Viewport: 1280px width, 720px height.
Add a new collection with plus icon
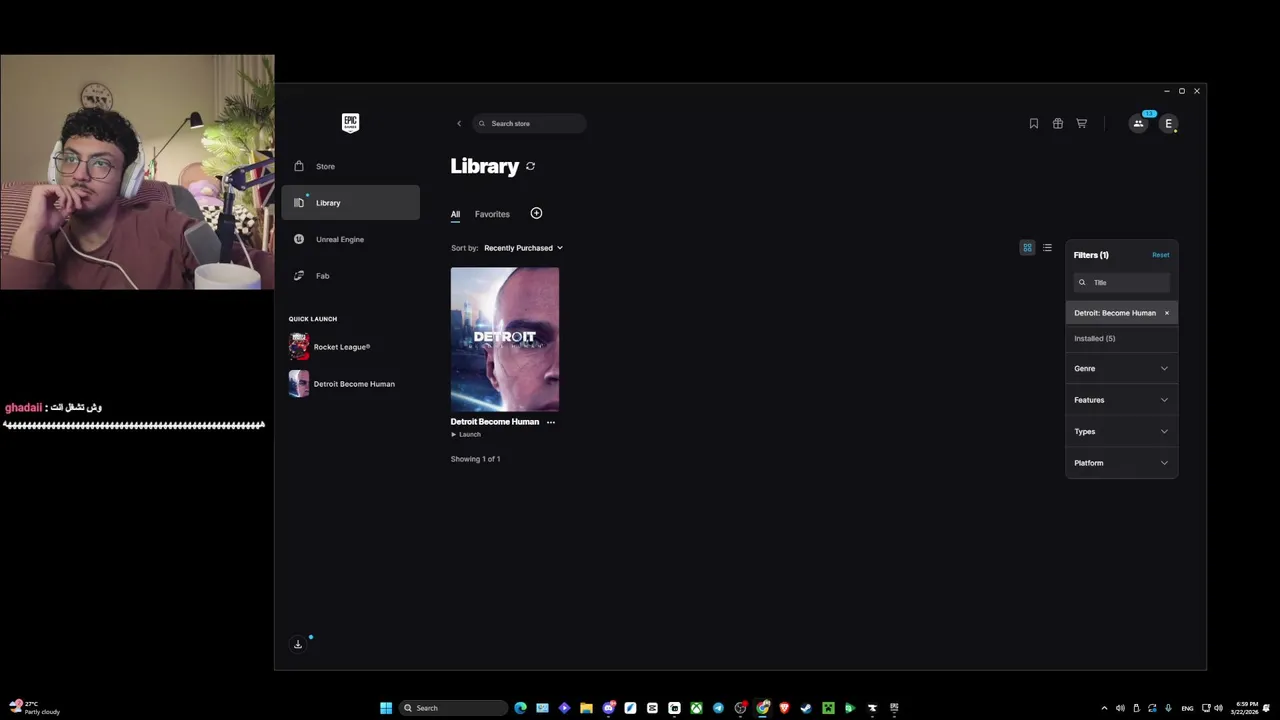coord(536,213)
